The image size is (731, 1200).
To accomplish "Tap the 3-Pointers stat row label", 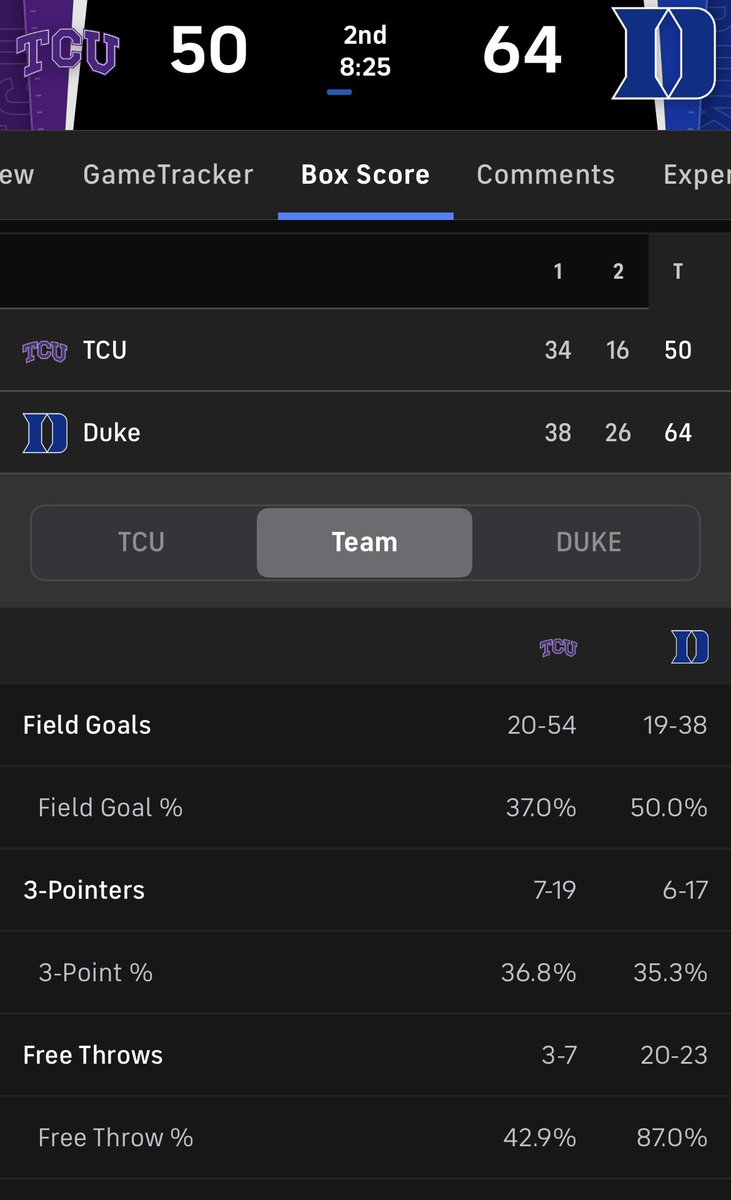I will [x=84, y=890].
